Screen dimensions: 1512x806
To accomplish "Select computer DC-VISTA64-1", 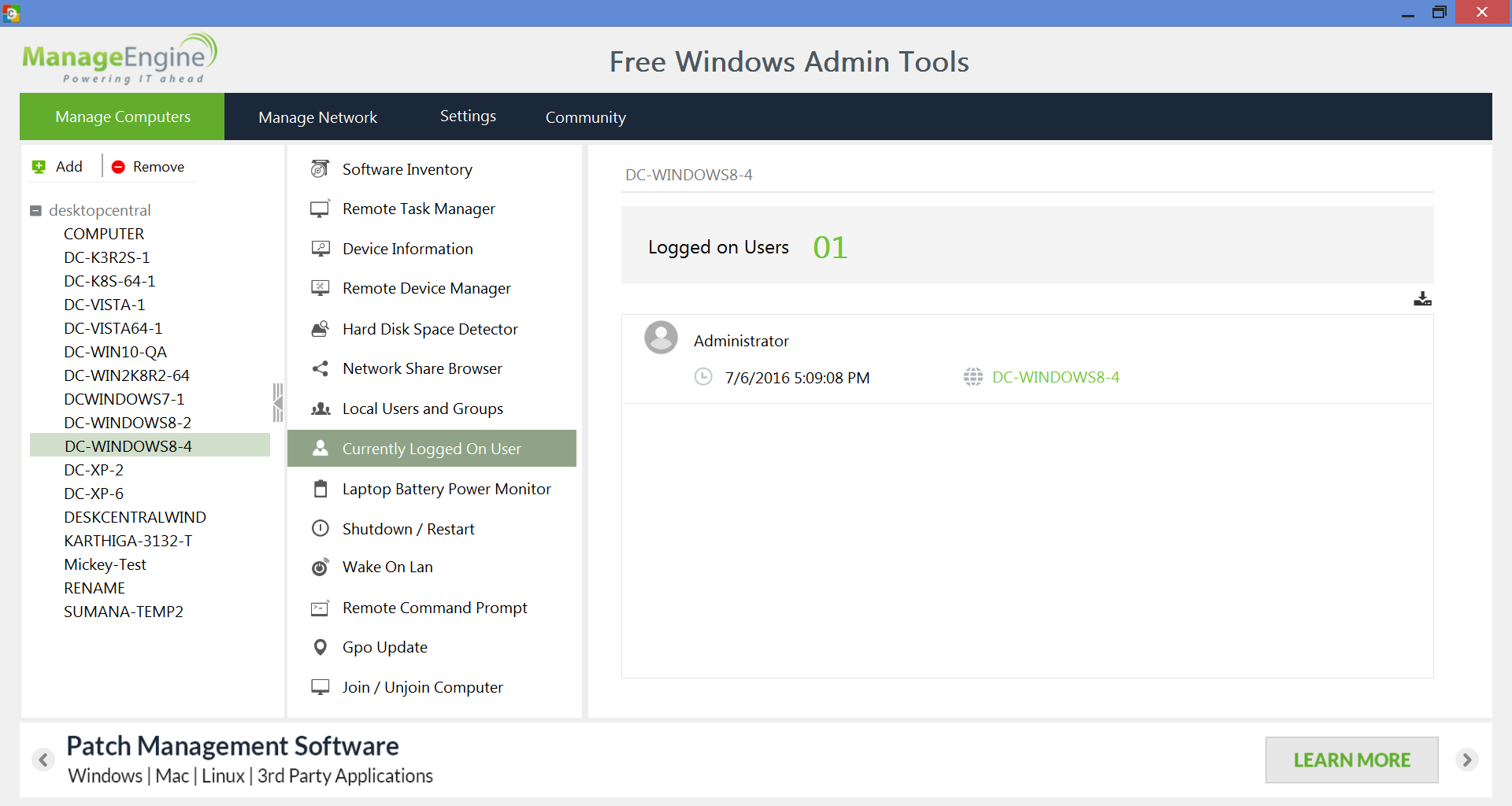I will [x=113, y=328].
